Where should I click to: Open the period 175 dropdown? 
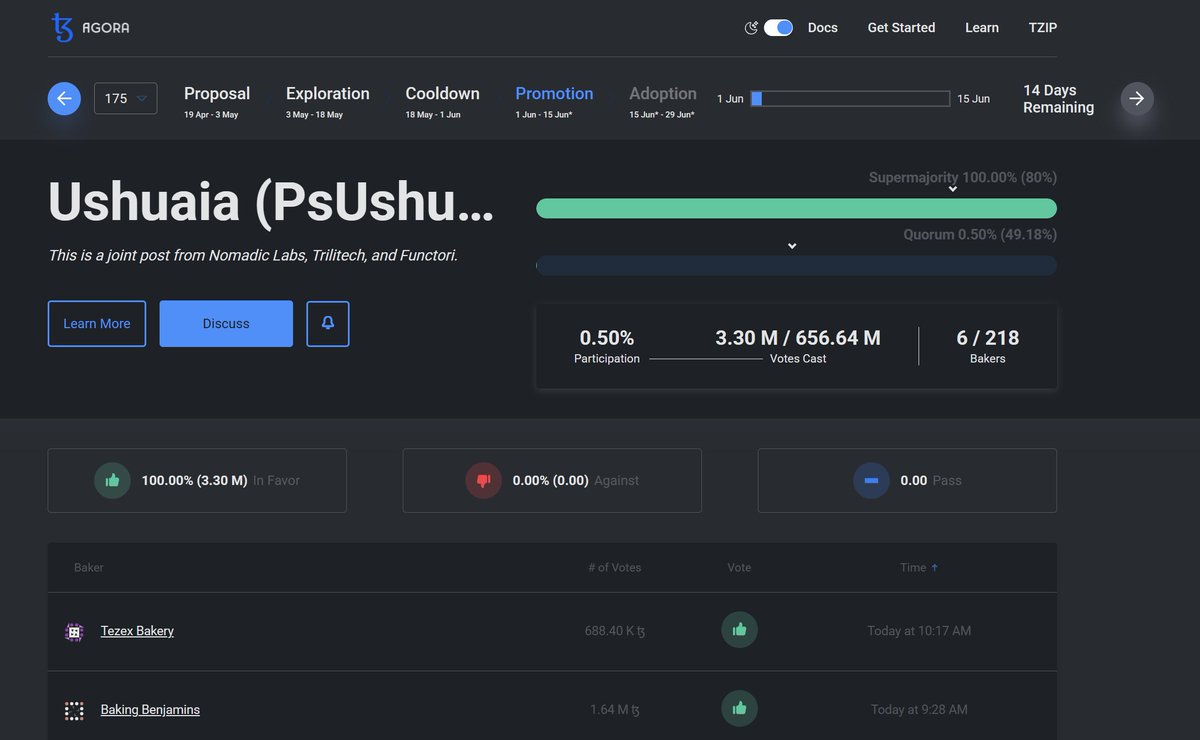(x=126, y=98)
